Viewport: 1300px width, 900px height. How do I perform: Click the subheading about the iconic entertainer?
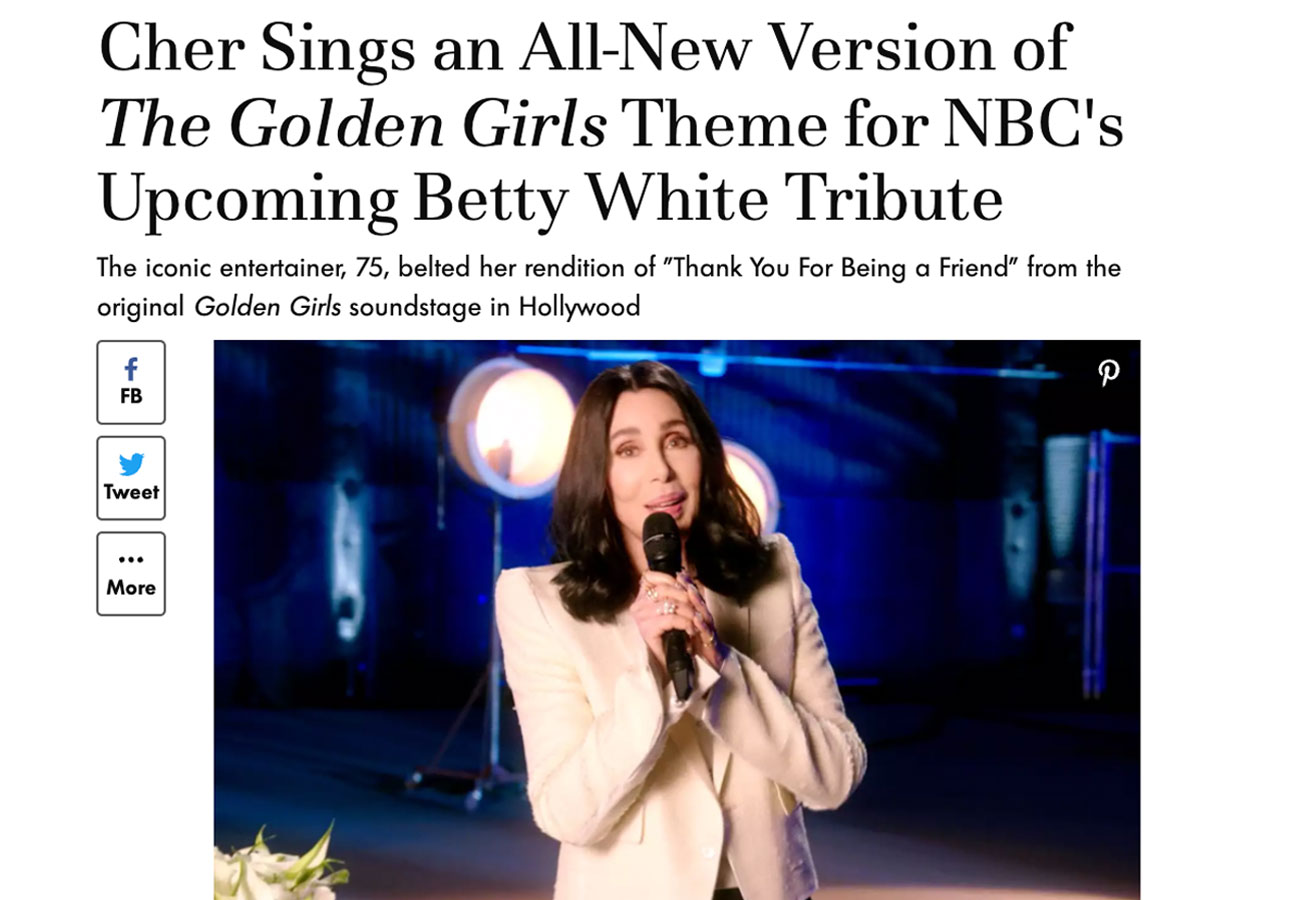609,287
